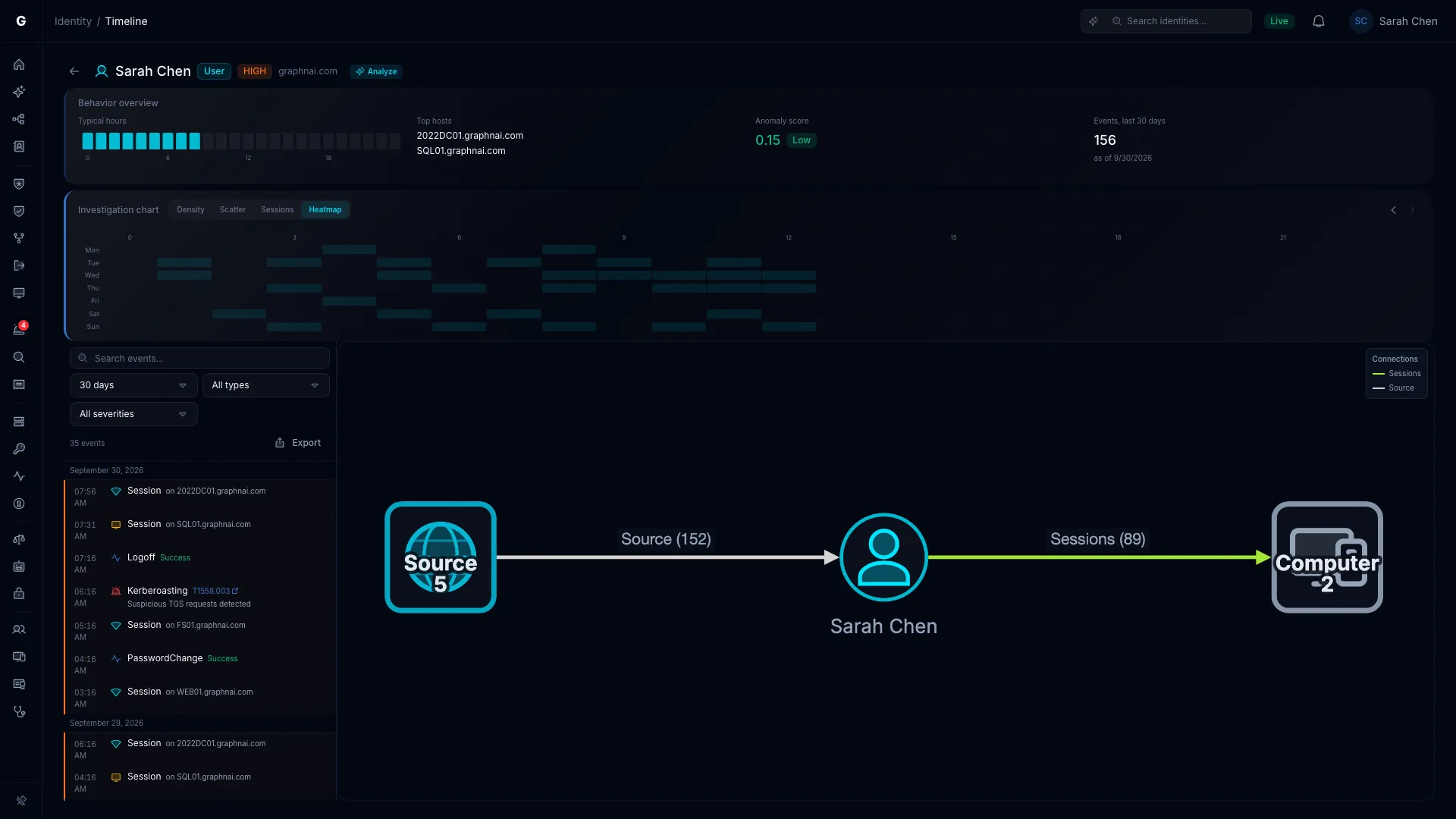Open the monitor icon in the sidebar
The width and height of the screenshot is (1456, 819).
[19, 293]
